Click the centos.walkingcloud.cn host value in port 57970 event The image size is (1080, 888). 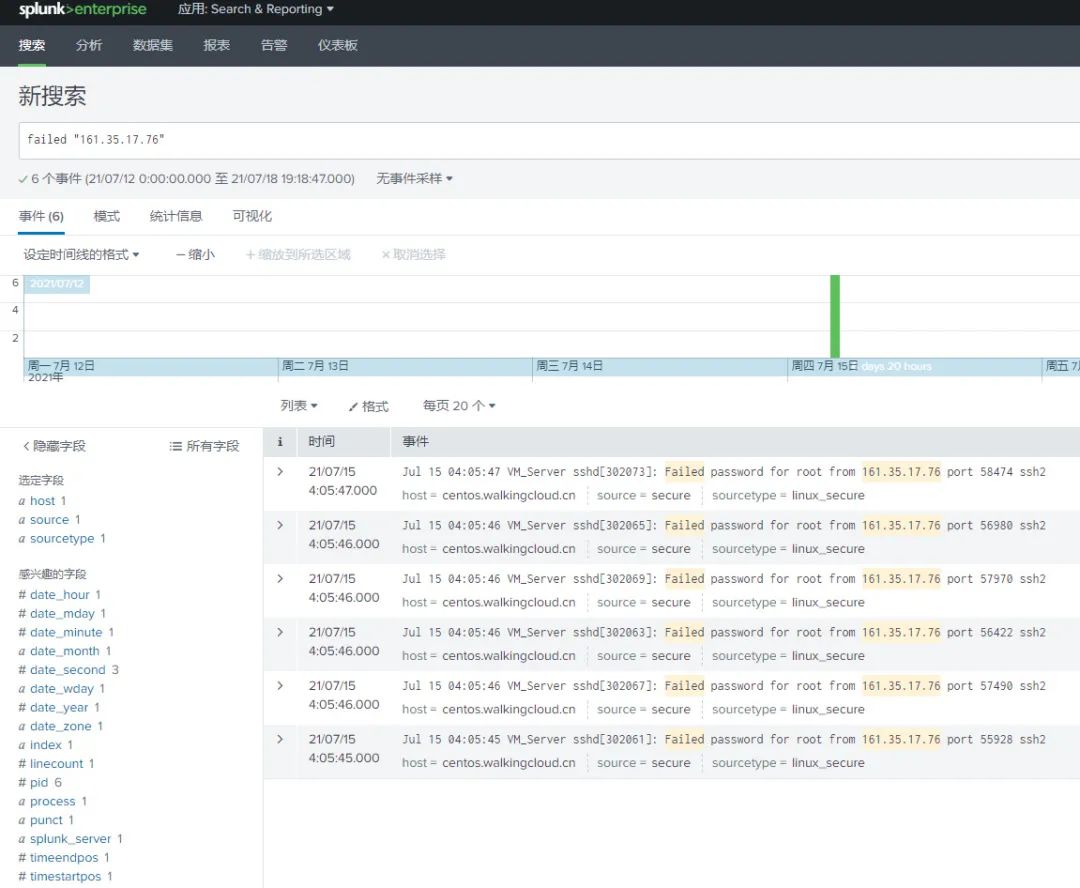(508, 603)
